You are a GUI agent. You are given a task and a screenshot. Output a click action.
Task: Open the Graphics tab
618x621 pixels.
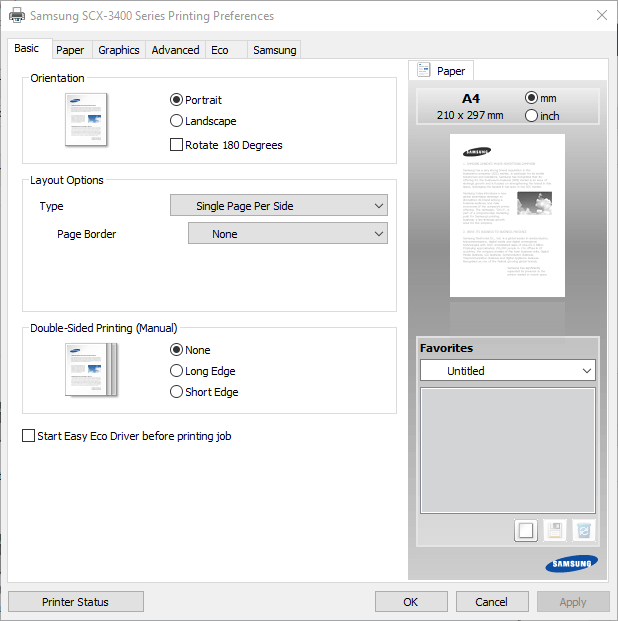click(119, 50)
